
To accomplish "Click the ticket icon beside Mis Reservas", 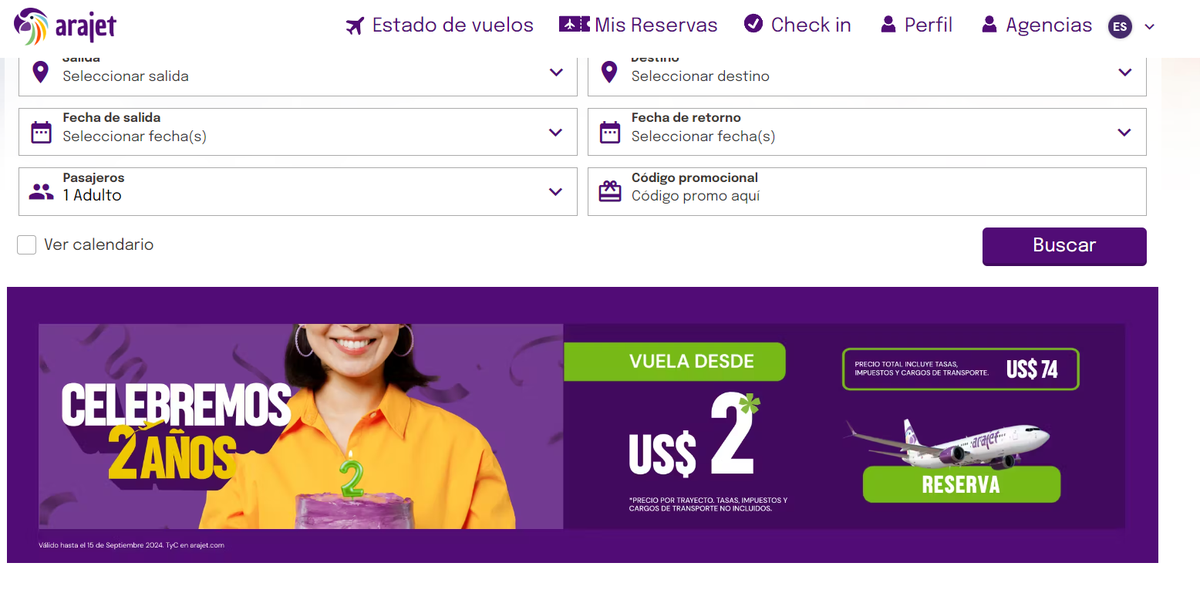I will pyautogui.click(x=574, y=24).
